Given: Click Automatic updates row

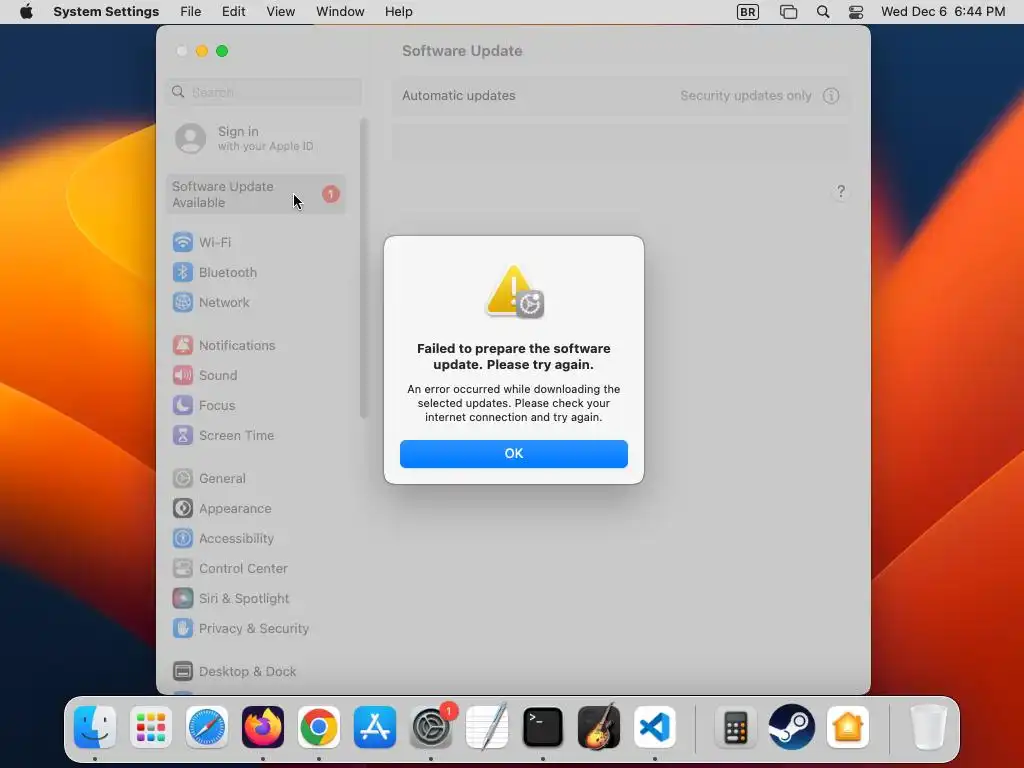Looking at the screenshot, I should (x=620, y=95).
